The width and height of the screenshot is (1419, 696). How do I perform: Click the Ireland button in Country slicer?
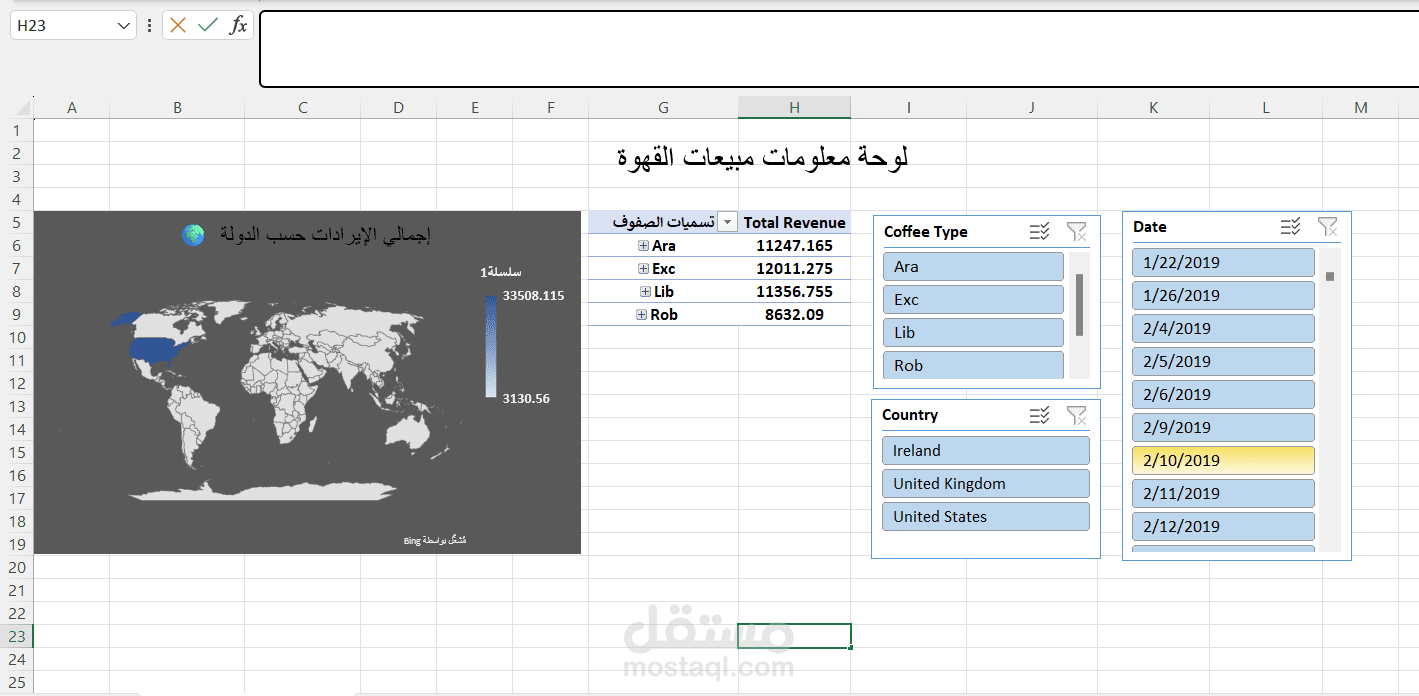[985, 450]
